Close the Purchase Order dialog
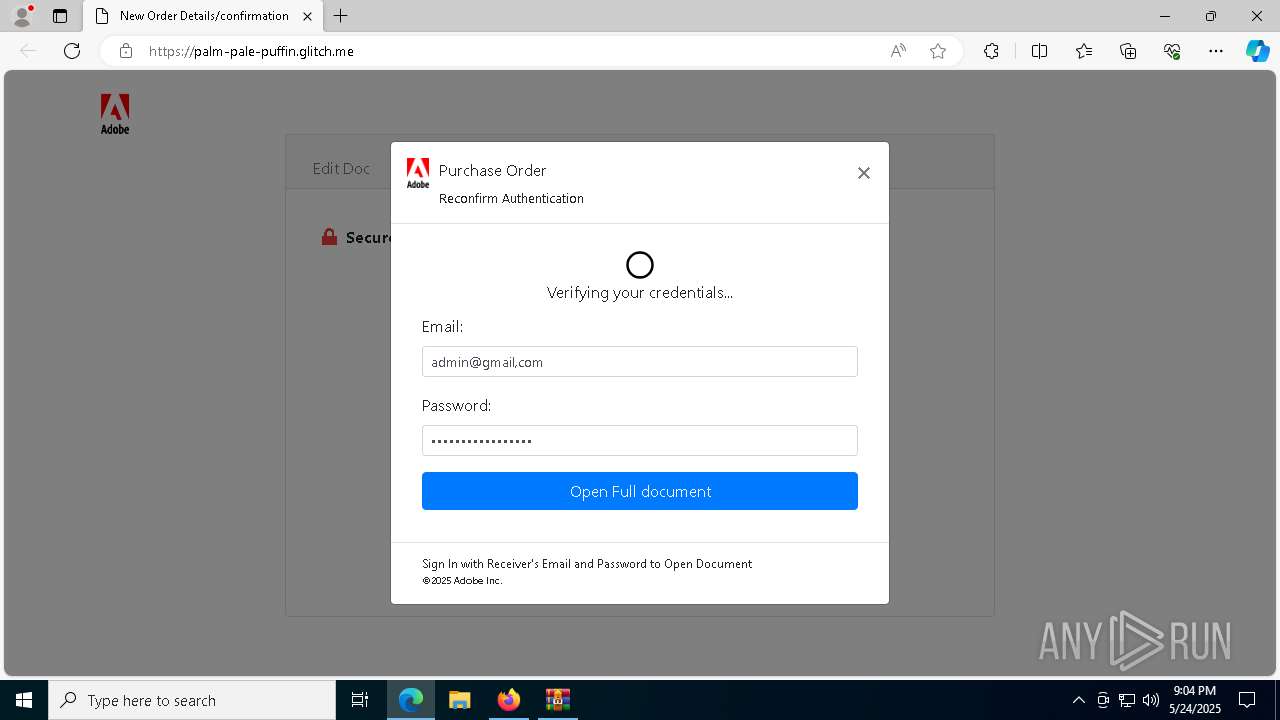The image size is (1280, 720). click(864, 173)
